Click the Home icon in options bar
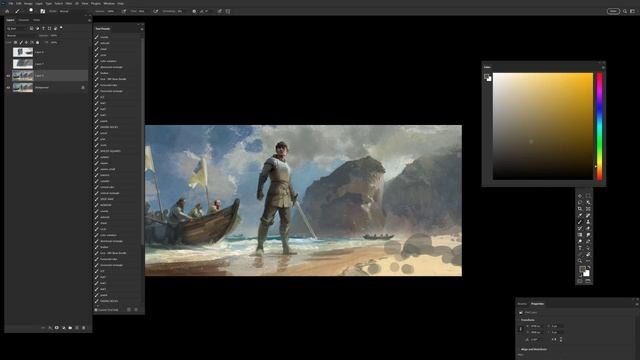640x360 pixels. [x=7, y=11]
